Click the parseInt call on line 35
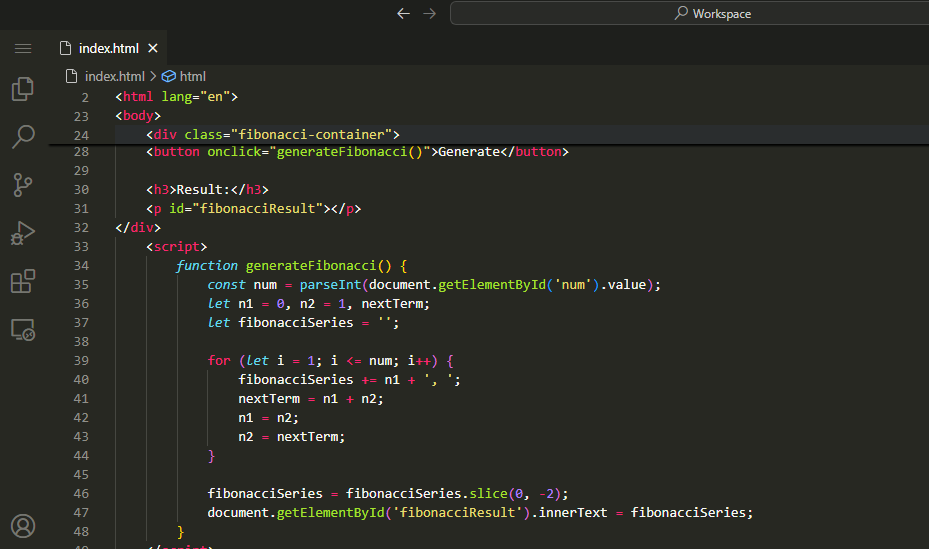Viewport: 929px width, 549px height. click(330, 285)
